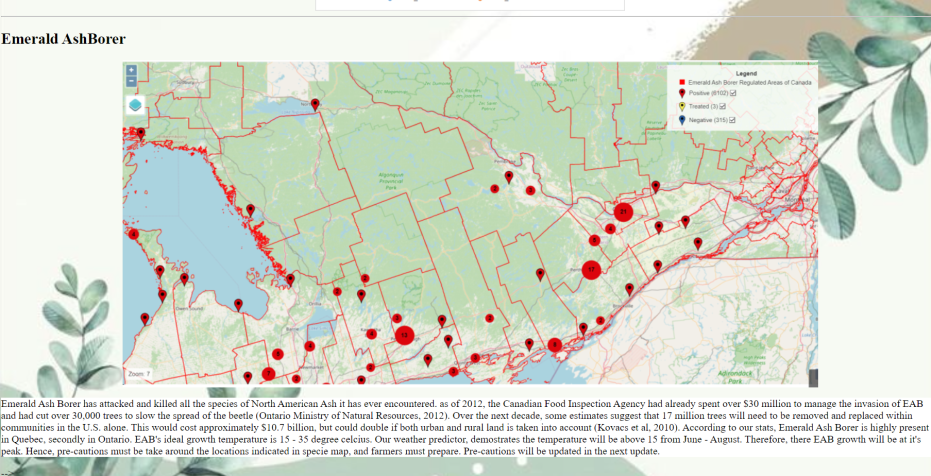Viewport: 931px width, 476px height.
Task: Click the Legend title
Action: click(x=746, y=74)
